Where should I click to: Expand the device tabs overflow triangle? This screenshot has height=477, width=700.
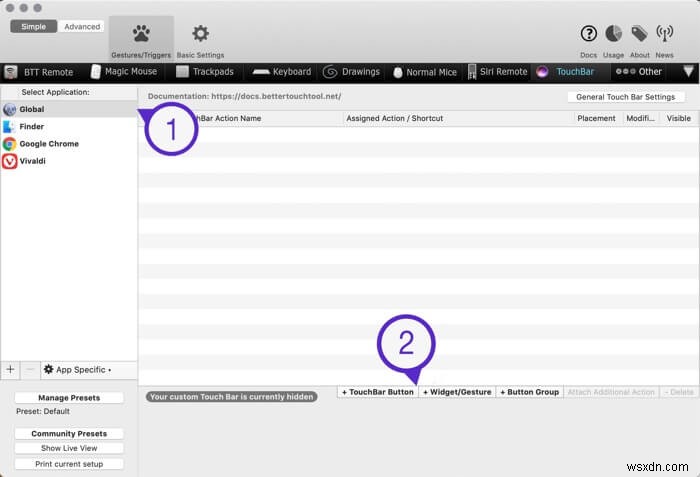coord(688,71)
